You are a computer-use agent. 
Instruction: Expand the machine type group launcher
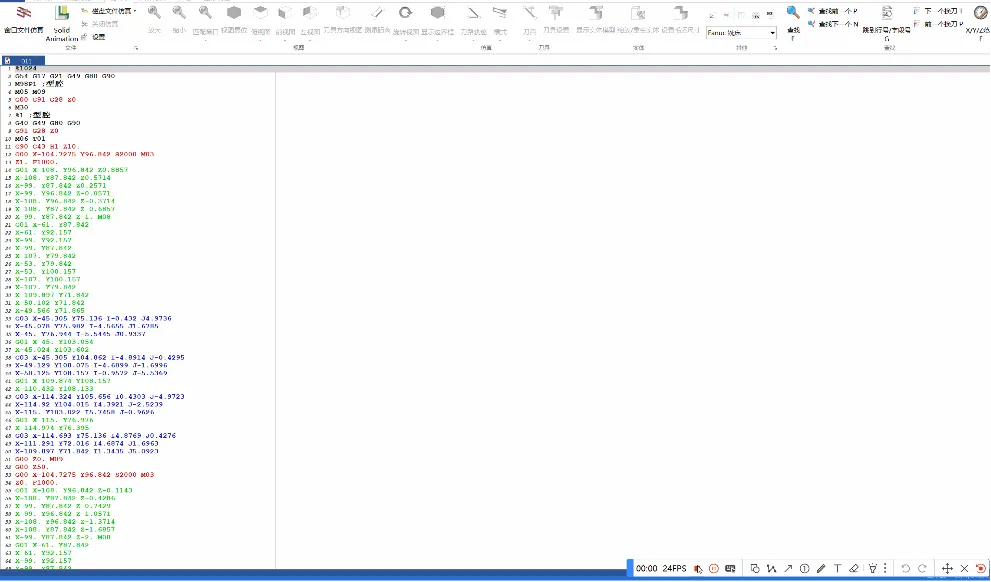775,48
